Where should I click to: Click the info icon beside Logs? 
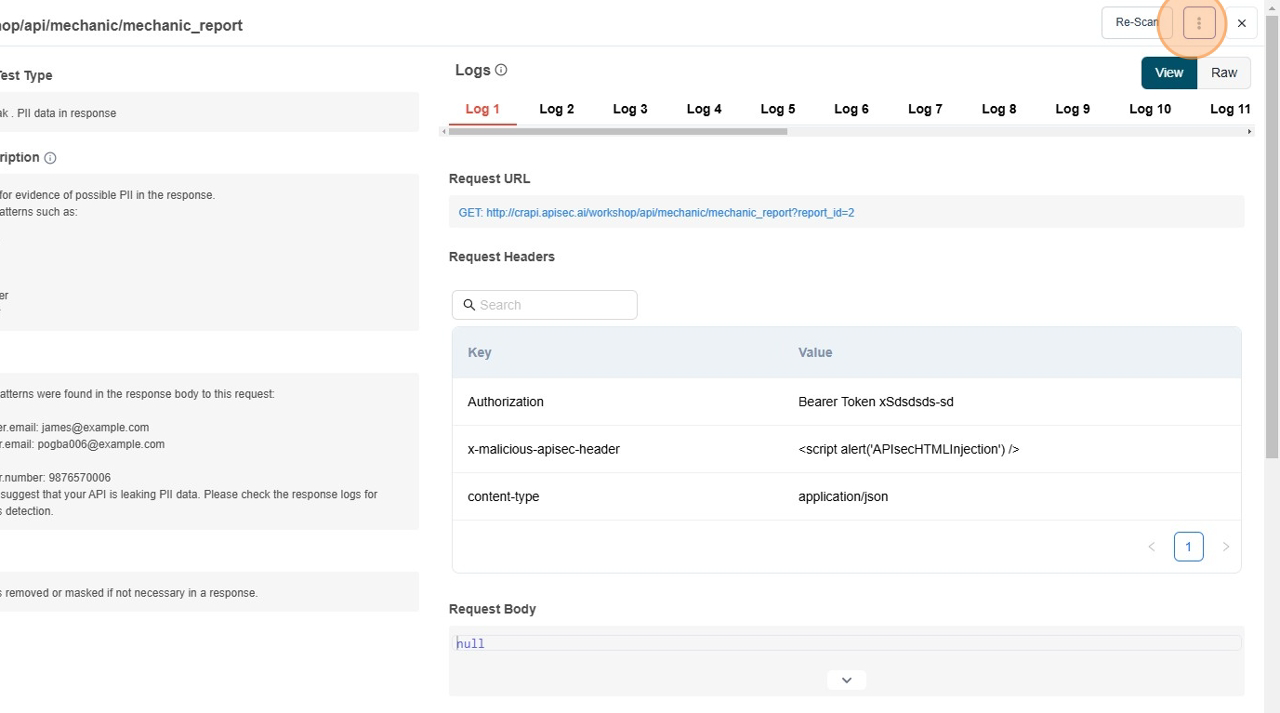click(501, 70)
